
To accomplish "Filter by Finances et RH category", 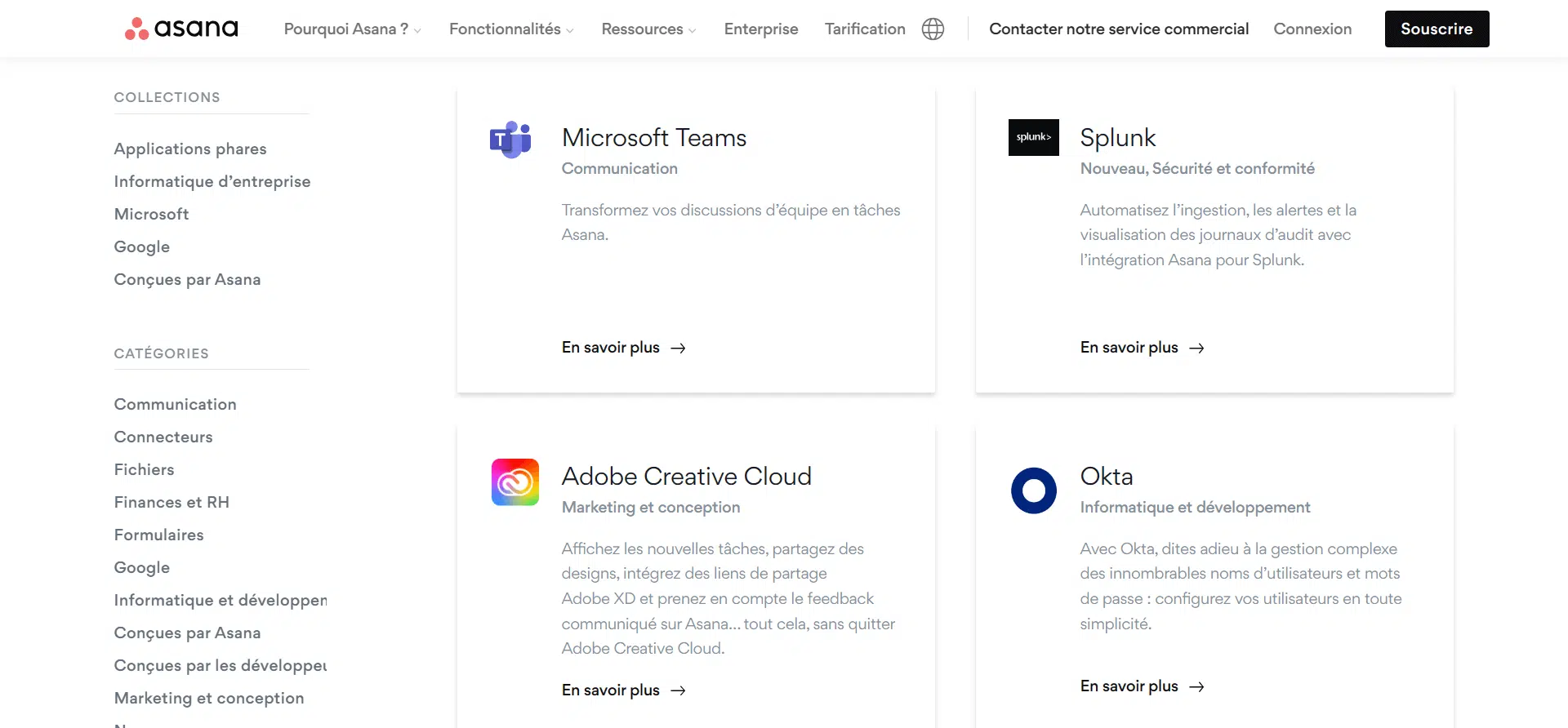I will tap(171, 502).
